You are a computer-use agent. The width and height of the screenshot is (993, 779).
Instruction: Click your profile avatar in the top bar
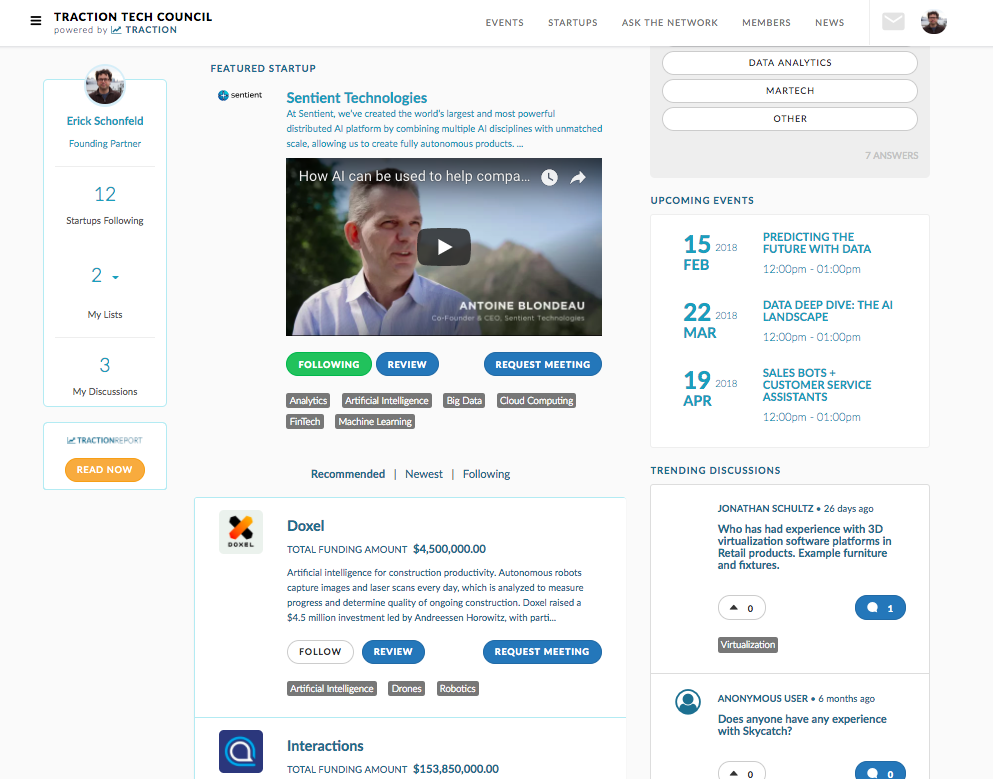(x=933, y=20)
